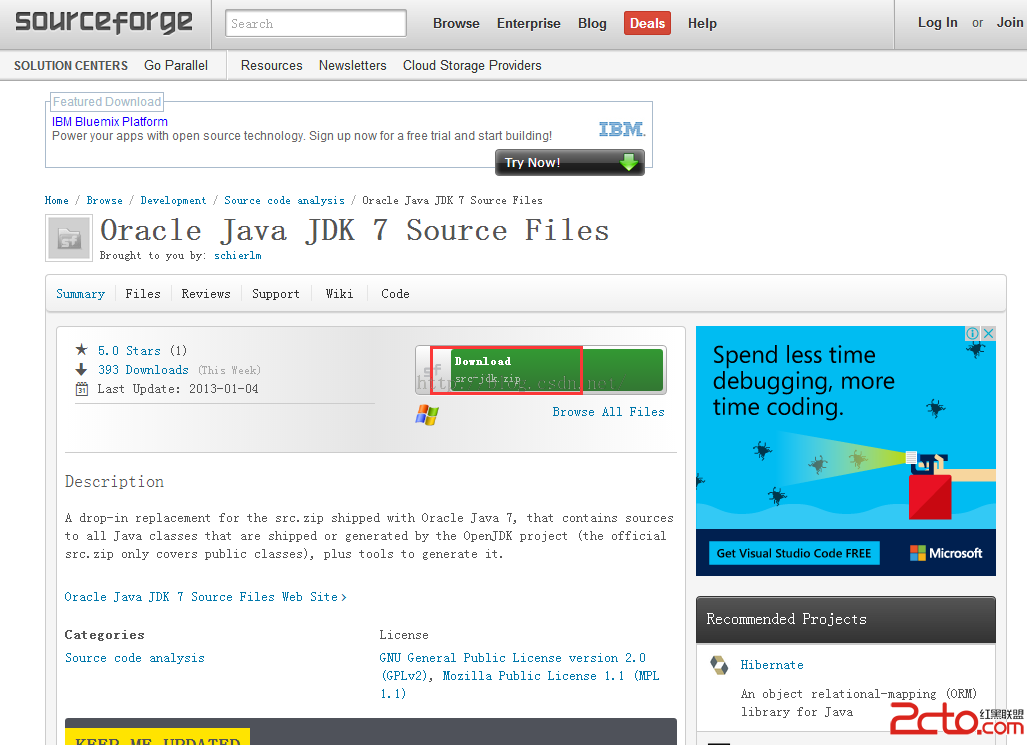Open the Enterprise menu

point(529,24)
